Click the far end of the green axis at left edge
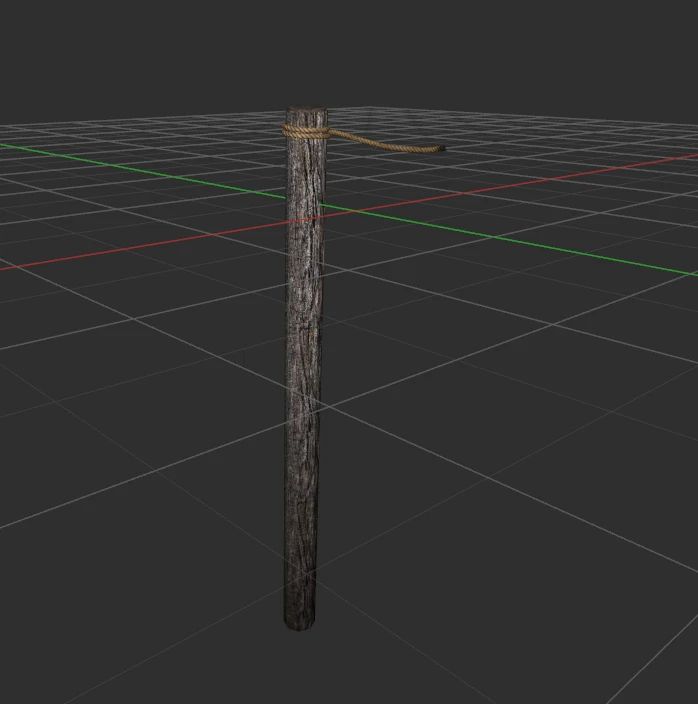The height and width of the screenshot is (704, 698). (6, 145)
